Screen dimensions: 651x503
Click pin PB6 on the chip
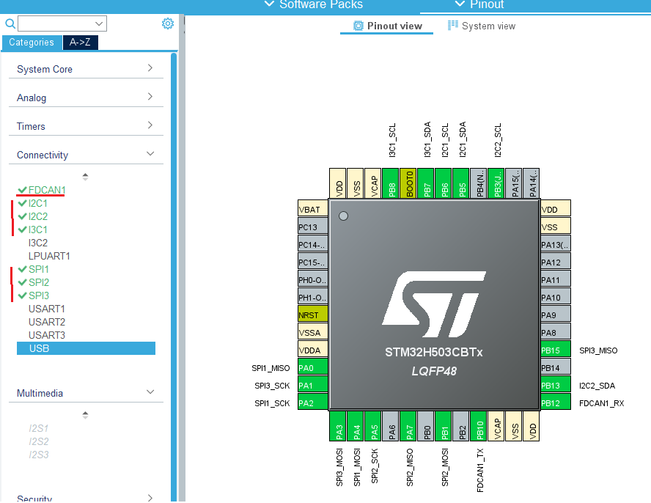click(x=443, y=183)
